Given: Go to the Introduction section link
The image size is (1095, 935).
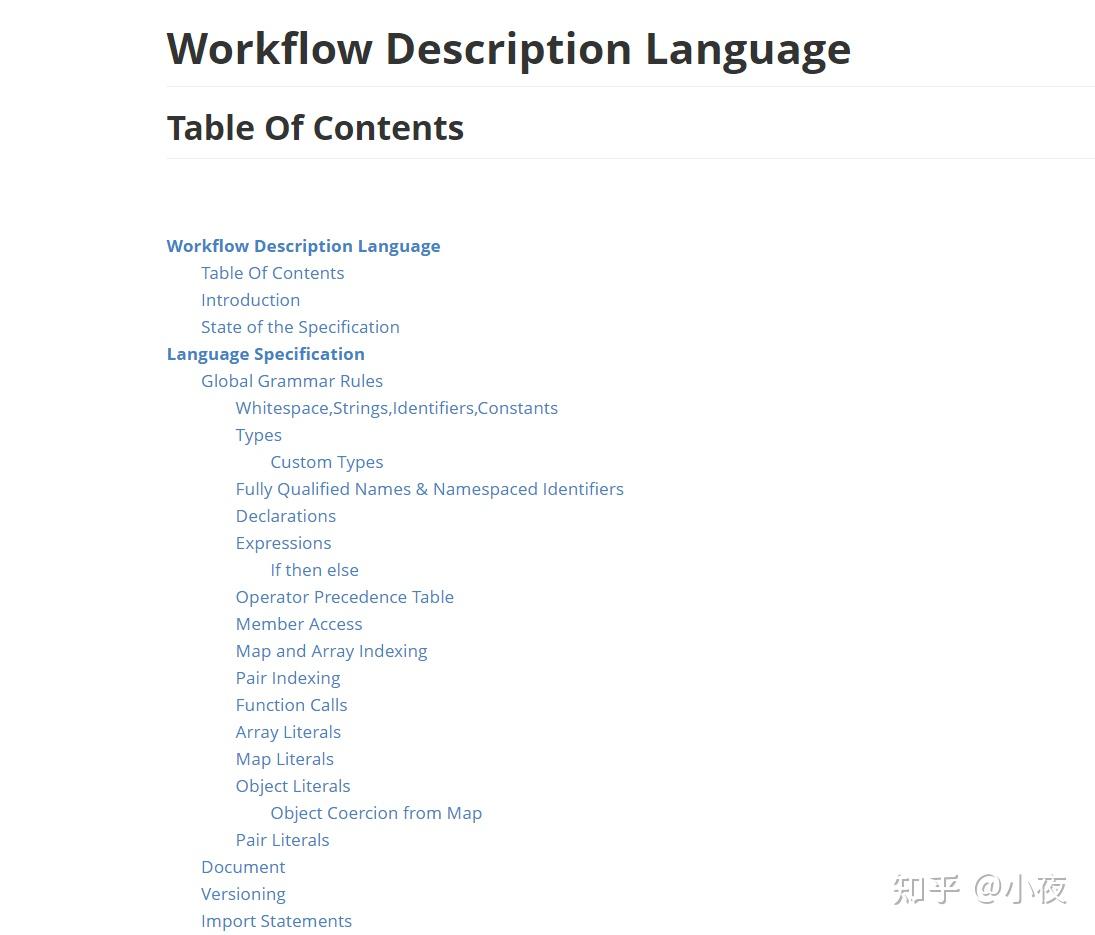Looking at the screenshot, I should (251, 300).
